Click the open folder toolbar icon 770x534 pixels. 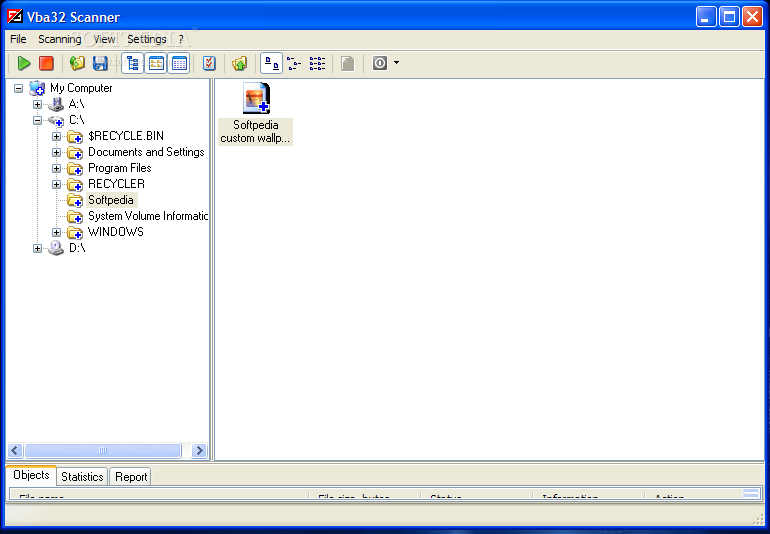(x=77, y=63)
